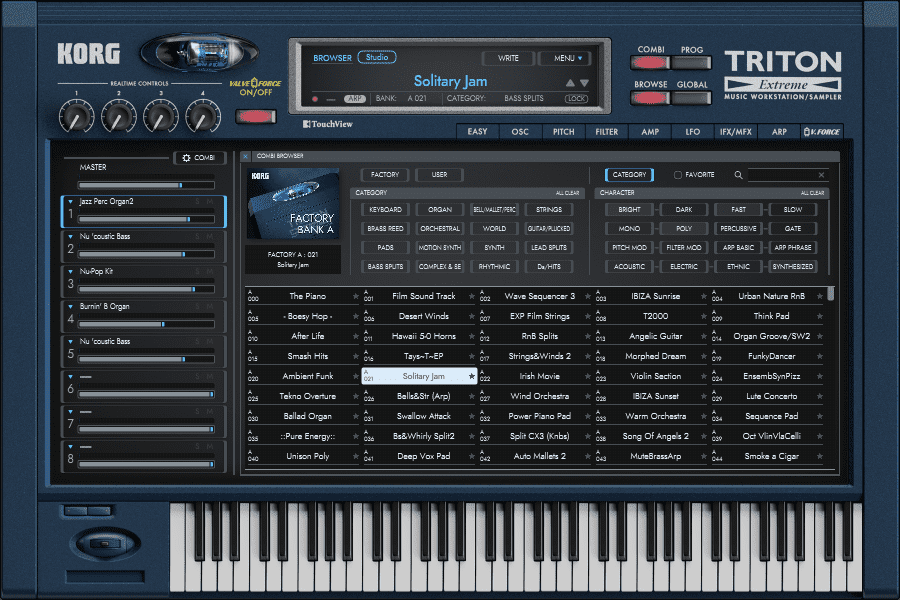Open timbre 6 program dropdown arrow
Image resolution: width=900 pixels, height=600 pixels.
pos(71,377)
